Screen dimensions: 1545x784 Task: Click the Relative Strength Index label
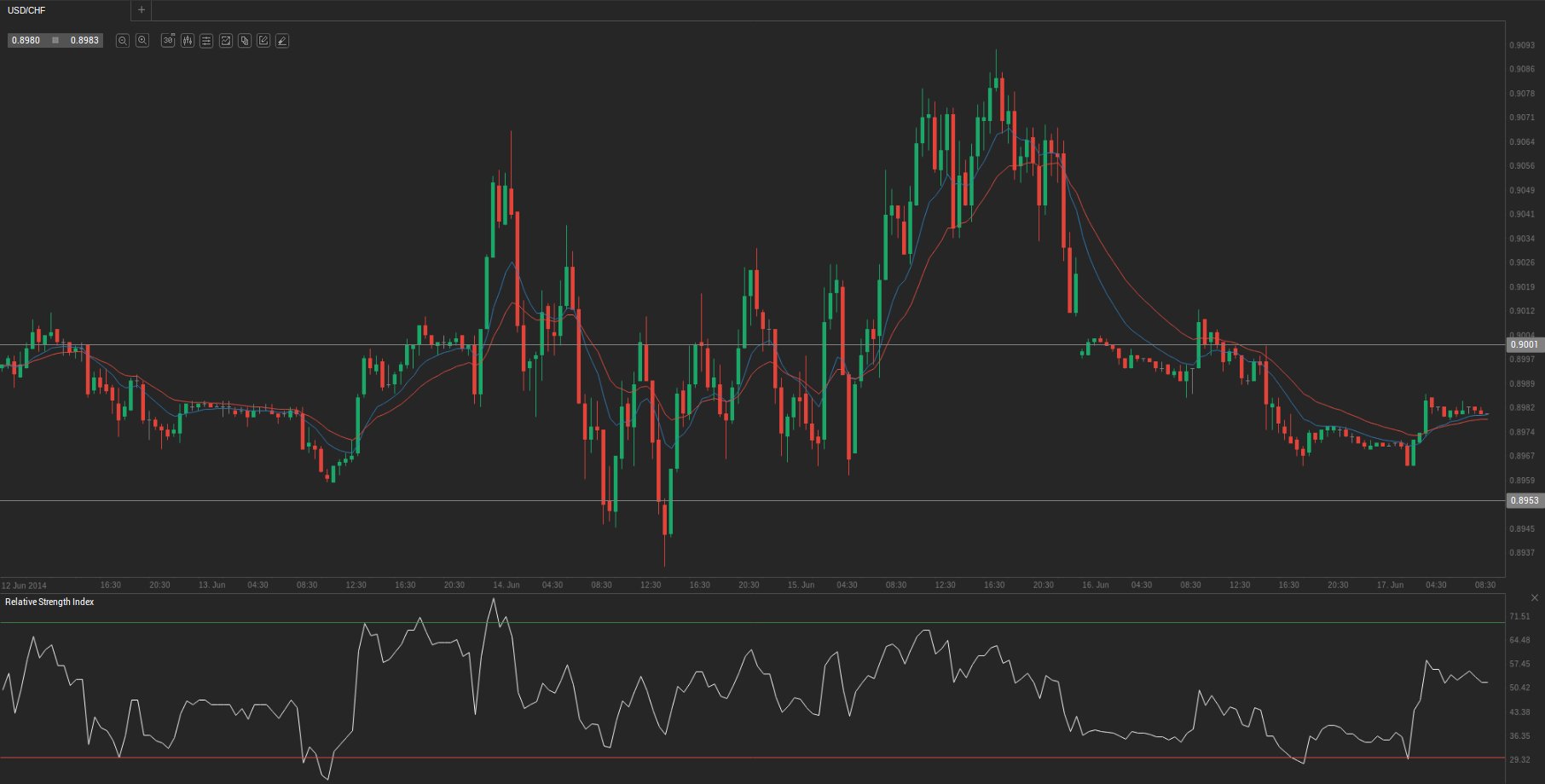point(49,602)
